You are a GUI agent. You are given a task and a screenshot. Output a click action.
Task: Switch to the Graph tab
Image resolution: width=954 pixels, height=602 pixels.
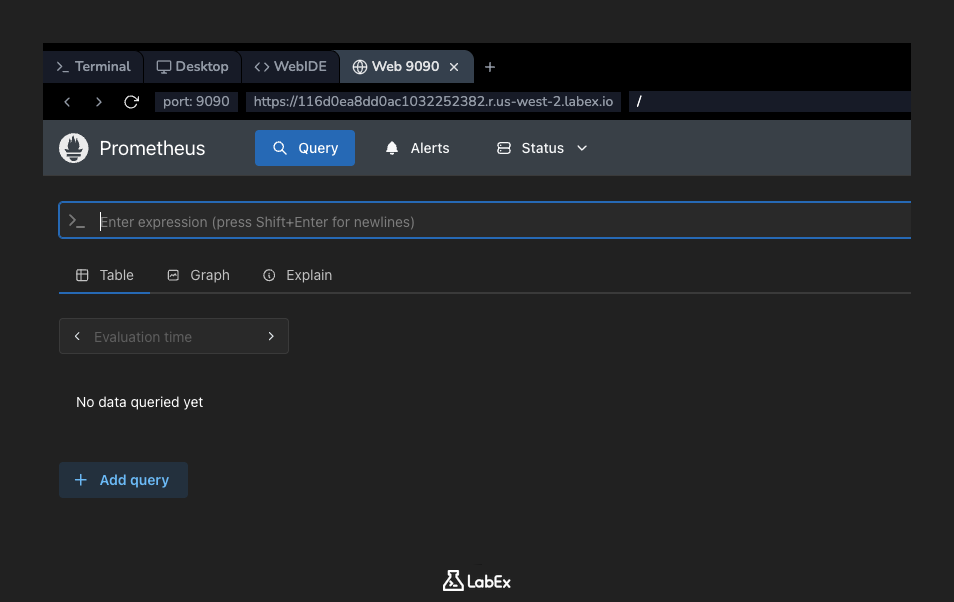(x=199, y=274)
